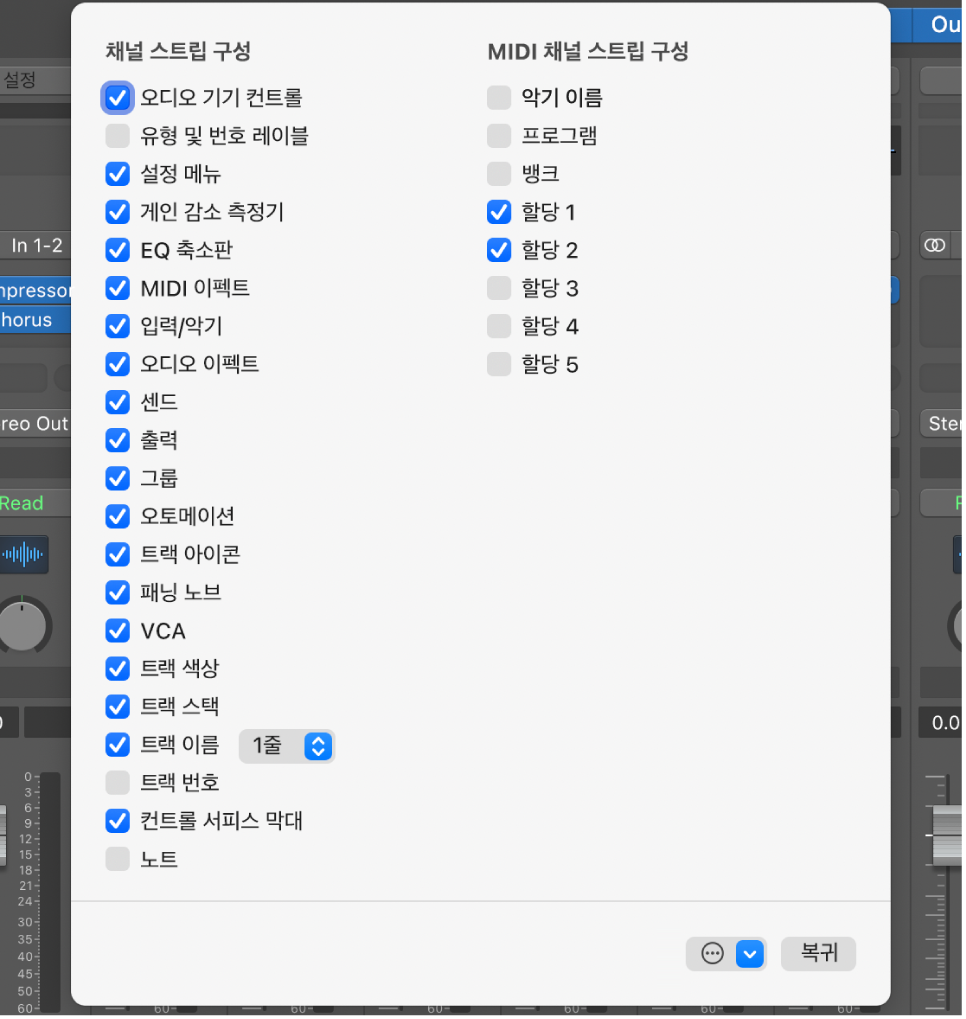Toggle the 오토메이션 checkbox
Viewport: 966px width, 1019px height.
118,517
